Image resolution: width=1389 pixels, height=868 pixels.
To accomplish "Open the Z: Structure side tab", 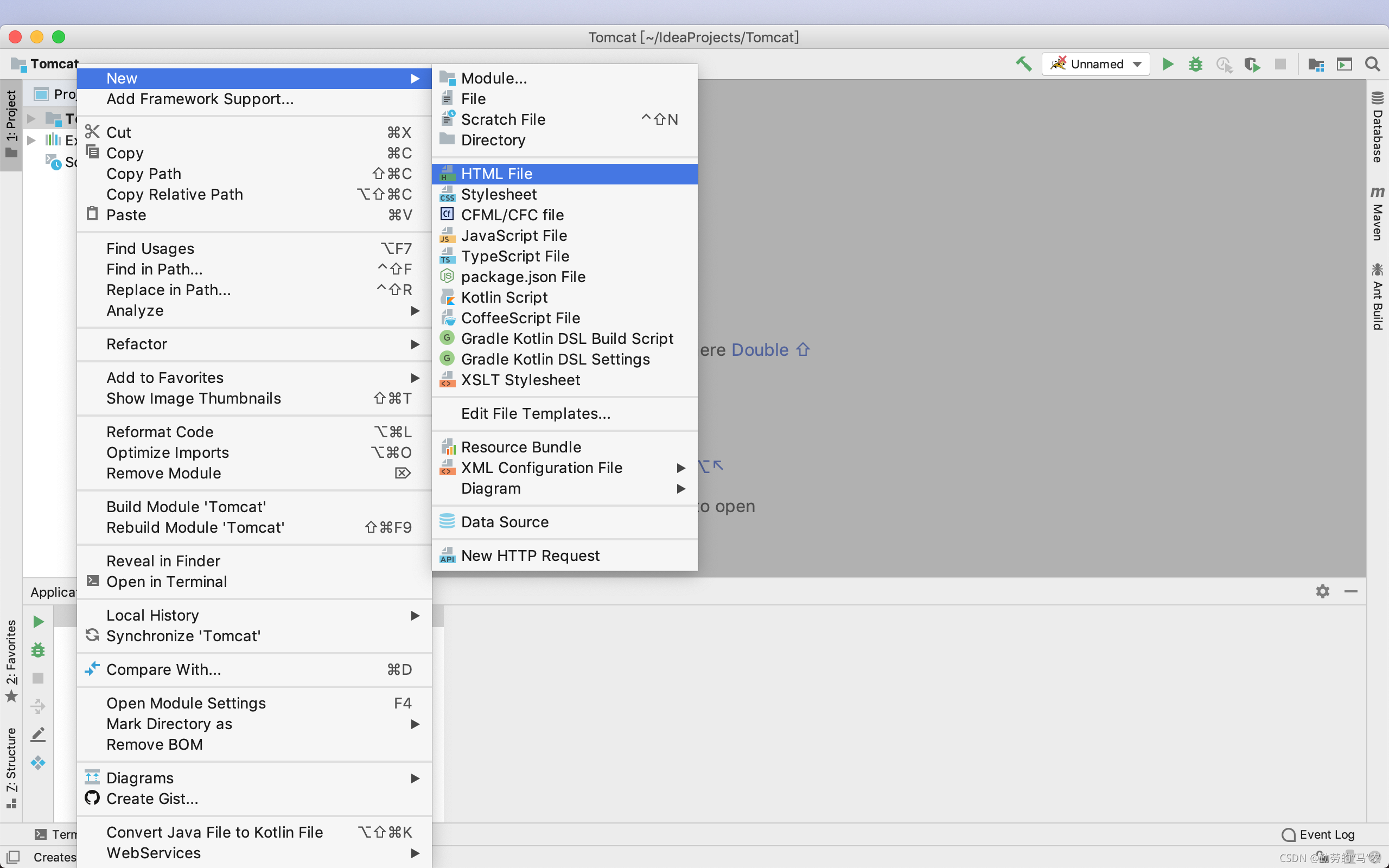I will point(11,768).
